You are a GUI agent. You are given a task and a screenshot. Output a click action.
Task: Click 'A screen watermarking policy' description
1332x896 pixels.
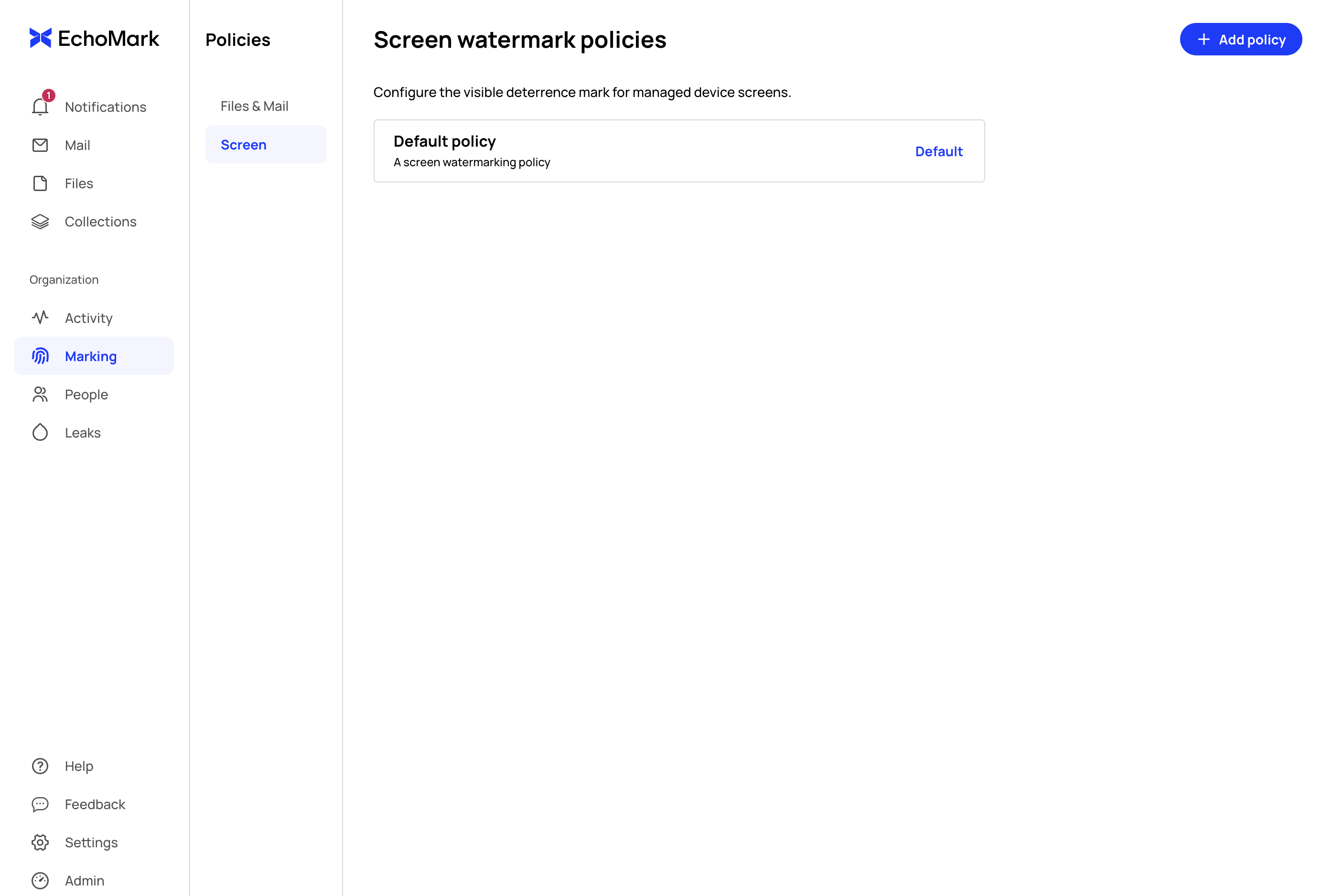pos(472,162)
